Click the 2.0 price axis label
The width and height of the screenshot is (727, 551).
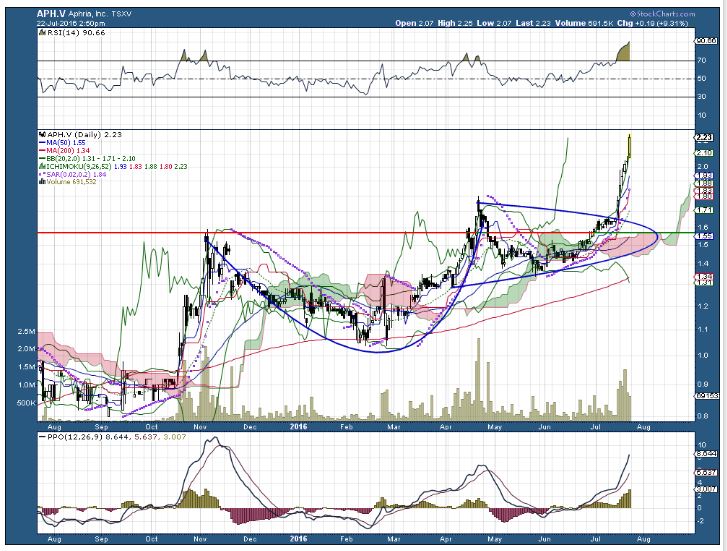point(702,166)
